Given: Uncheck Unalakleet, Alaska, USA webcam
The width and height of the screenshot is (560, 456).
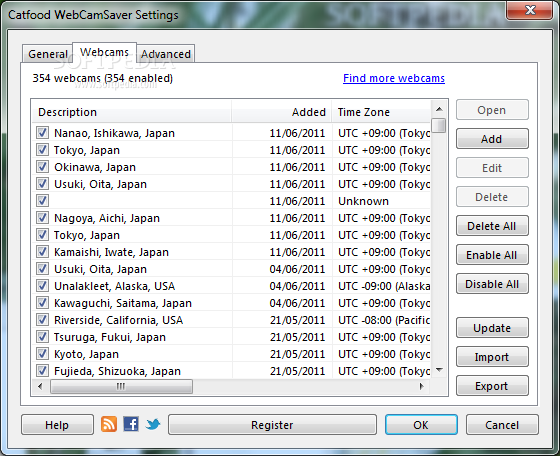Looking at the screenshot, I should (42, 286).
